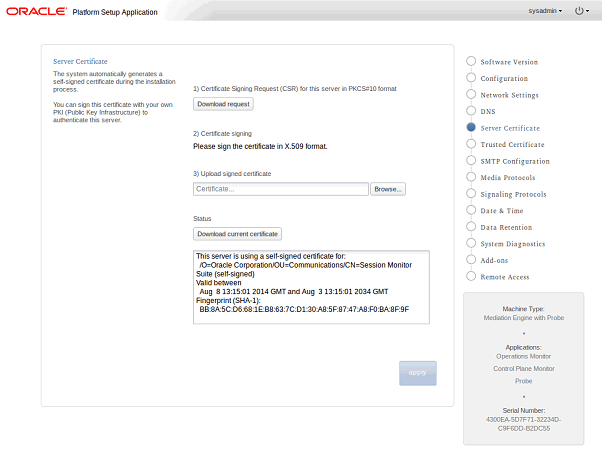The image size is (603, 454).
Task: Open the sysadmin user dropdown
Action: 545,11
